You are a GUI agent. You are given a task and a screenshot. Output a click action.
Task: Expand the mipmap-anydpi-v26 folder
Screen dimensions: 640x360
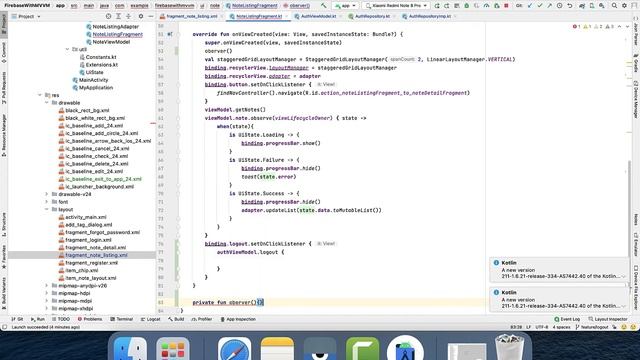pyautogui.click(x=47, y=286)
